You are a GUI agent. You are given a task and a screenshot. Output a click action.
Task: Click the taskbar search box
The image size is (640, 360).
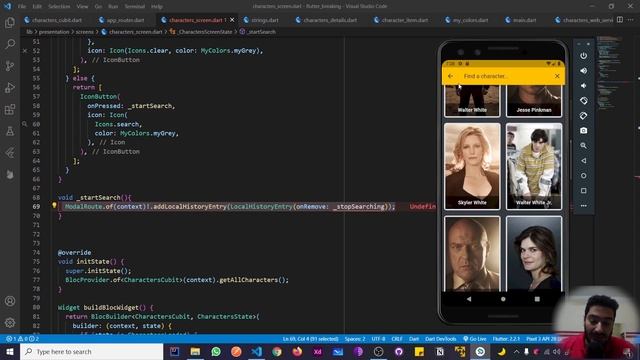tap(91, 351)
